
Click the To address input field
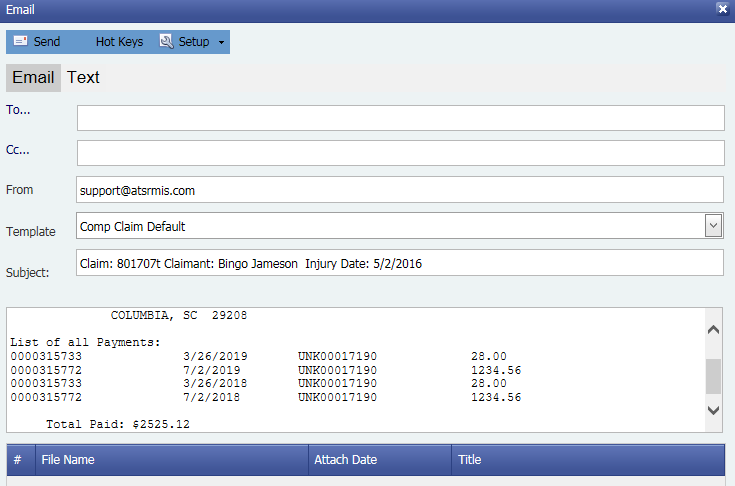click(x=400, y=118)
